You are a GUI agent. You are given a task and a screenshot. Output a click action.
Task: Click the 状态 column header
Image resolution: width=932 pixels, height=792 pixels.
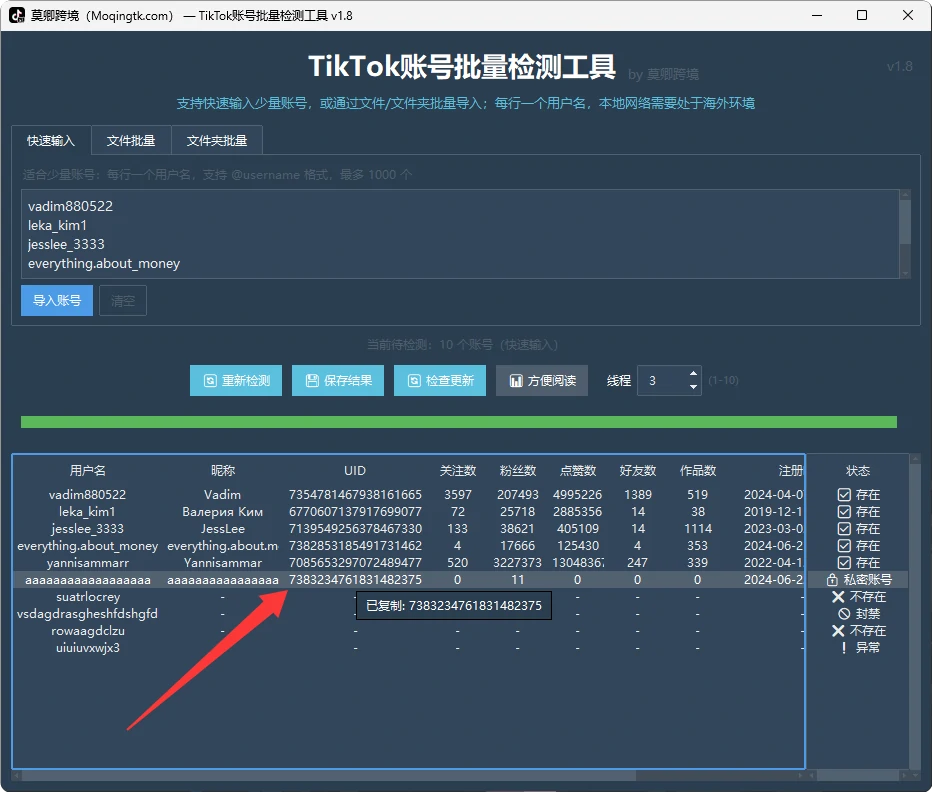[x=858, y=471]
